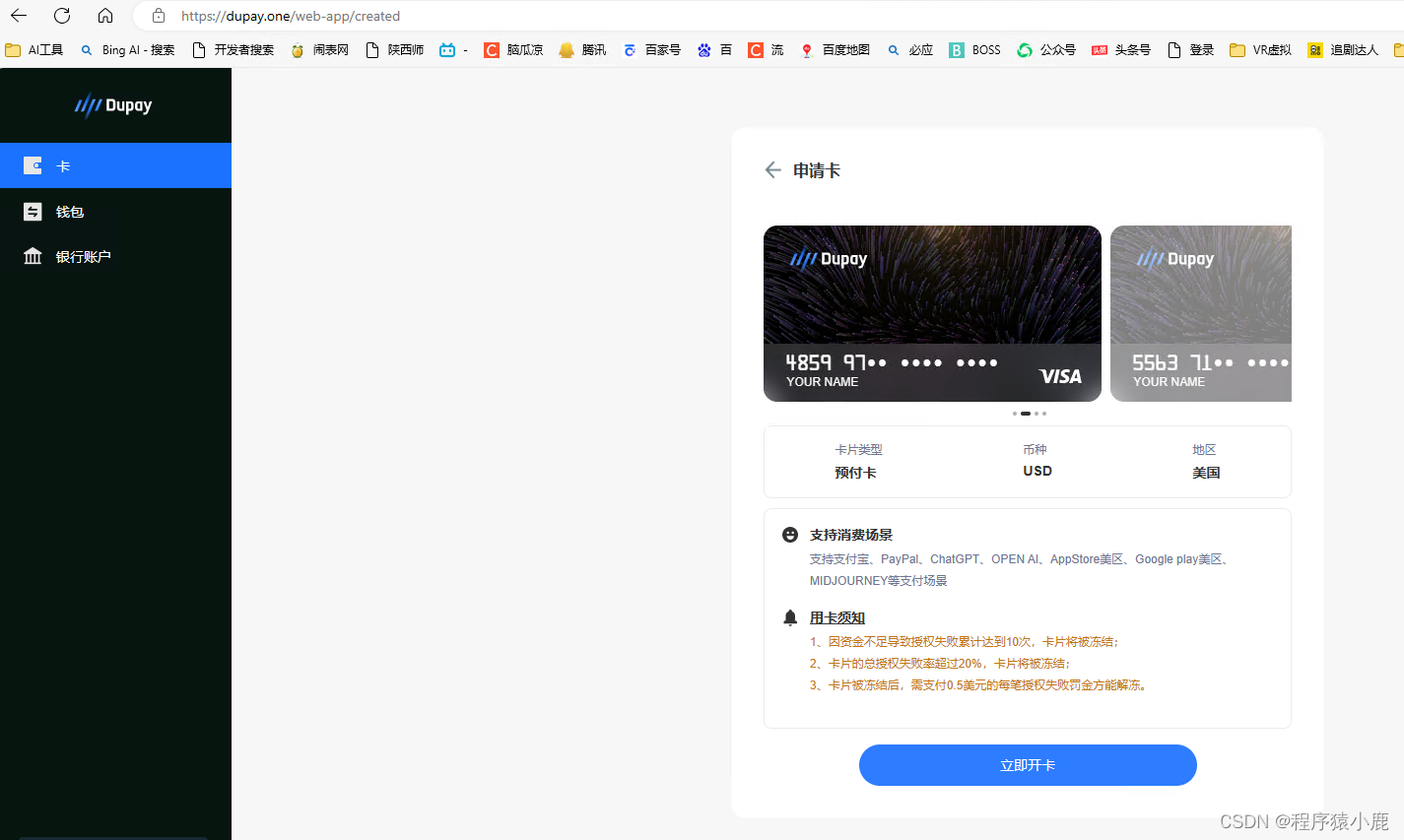Reload the page with the refresh icon

[x=62, y=16]
